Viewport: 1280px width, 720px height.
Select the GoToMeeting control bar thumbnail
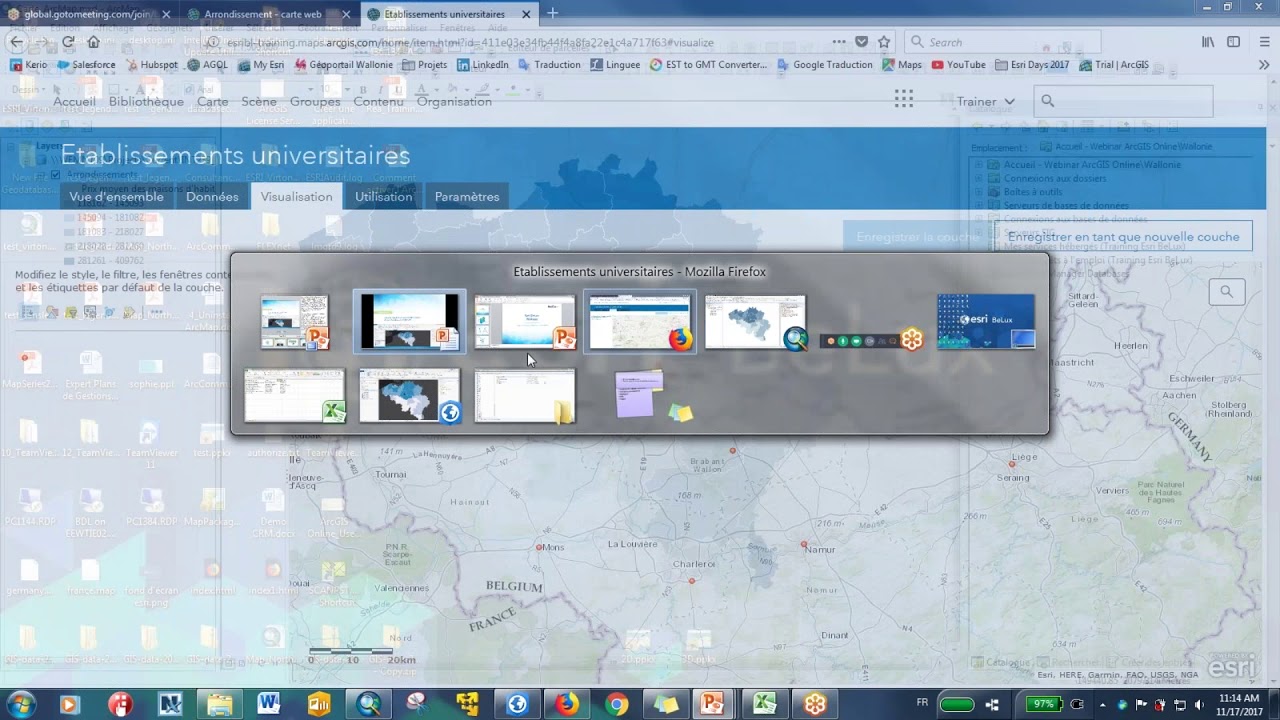pos(872,340)
